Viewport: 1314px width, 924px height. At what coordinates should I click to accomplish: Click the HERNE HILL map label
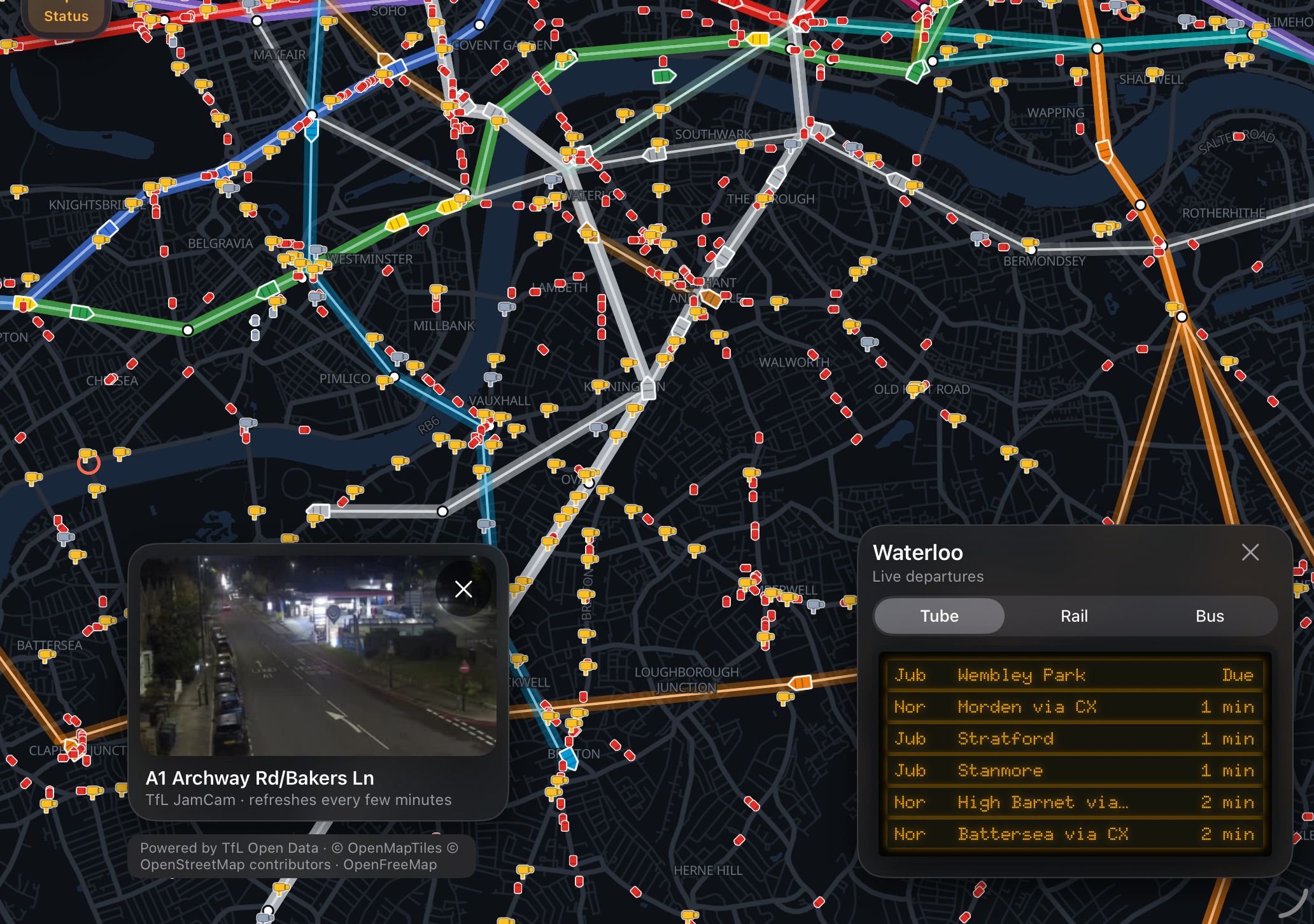click(708, 871)
